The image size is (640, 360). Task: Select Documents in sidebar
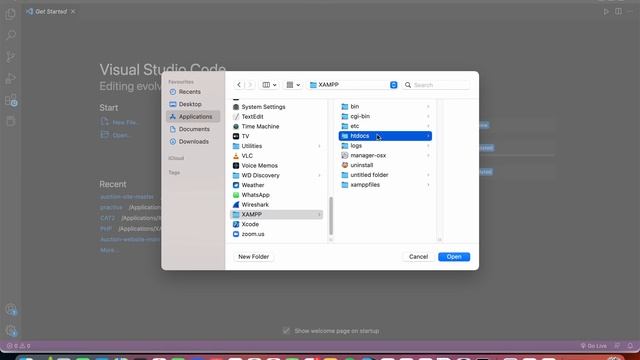coord(193,129)
